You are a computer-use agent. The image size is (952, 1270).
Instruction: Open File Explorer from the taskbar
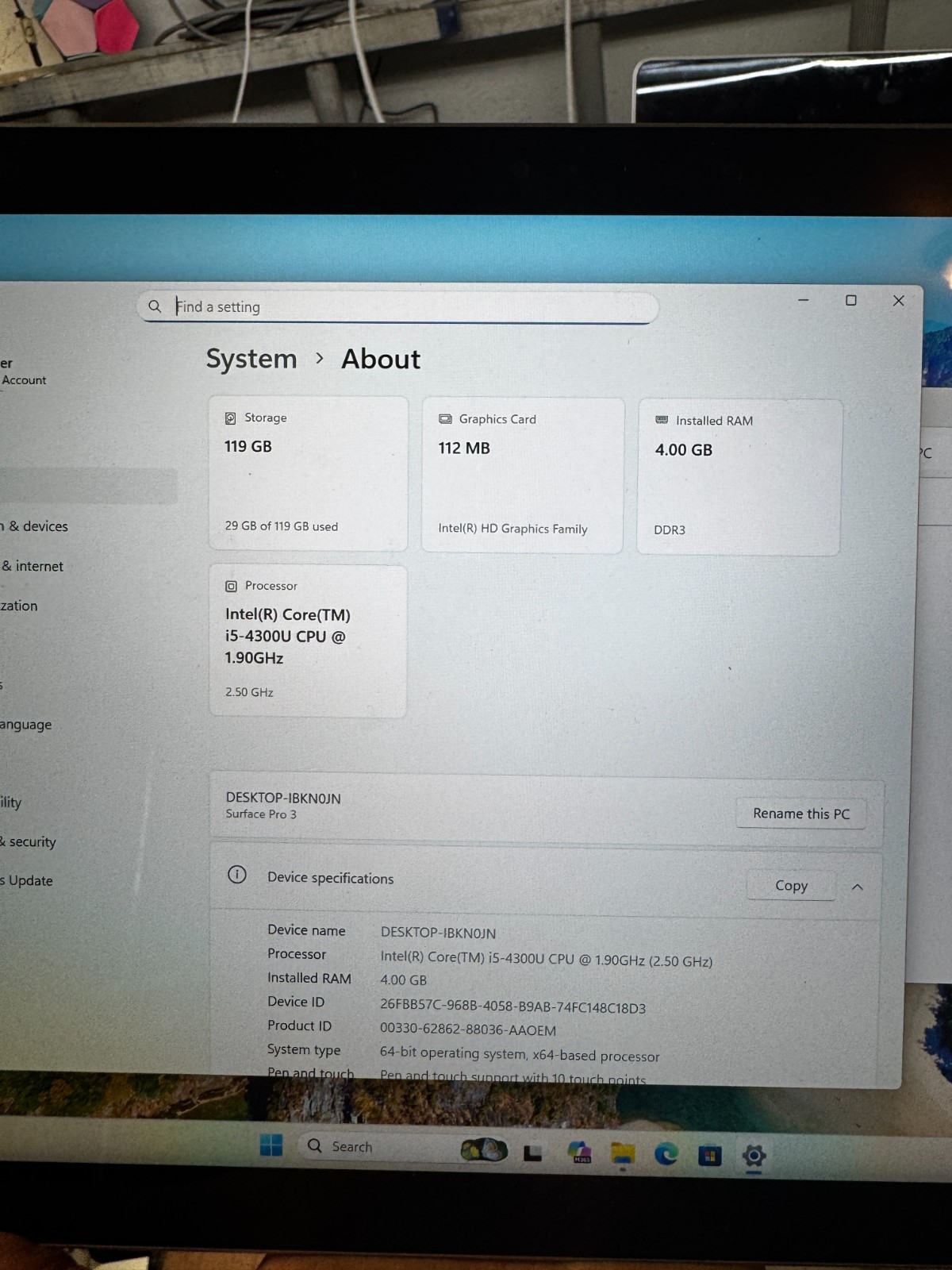click(623, 1153)
